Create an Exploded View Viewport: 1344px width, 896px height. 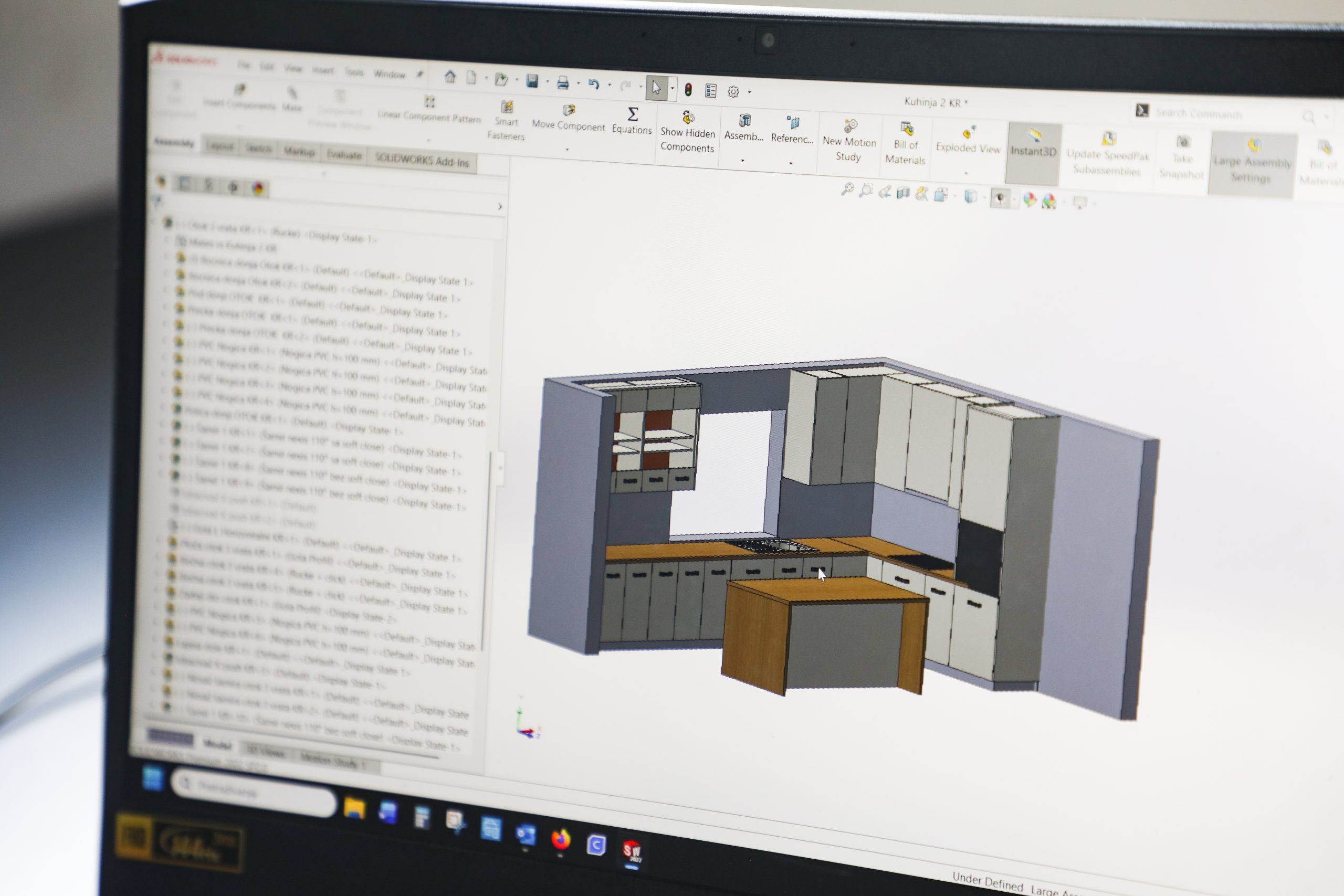pos(968,140)
